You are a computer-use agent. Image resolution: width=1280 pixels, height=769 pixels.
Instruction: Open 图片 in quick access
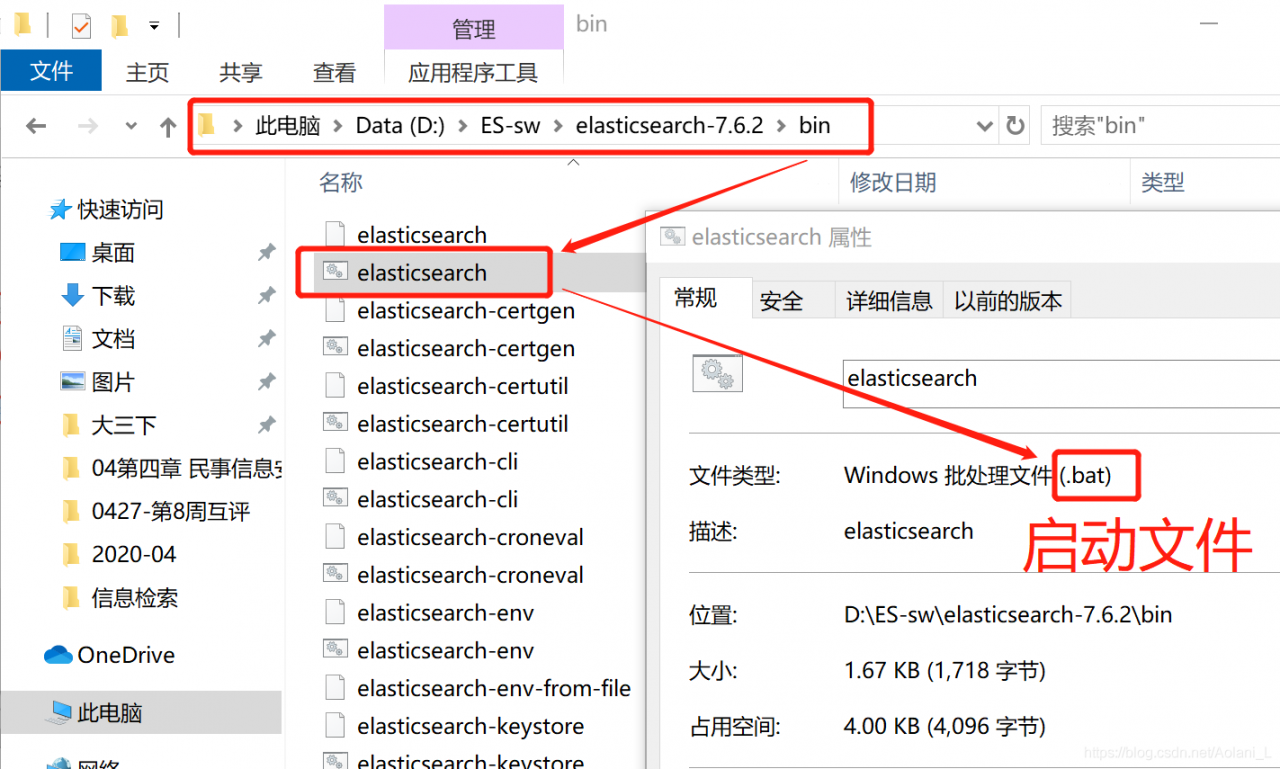click(113, 382)
